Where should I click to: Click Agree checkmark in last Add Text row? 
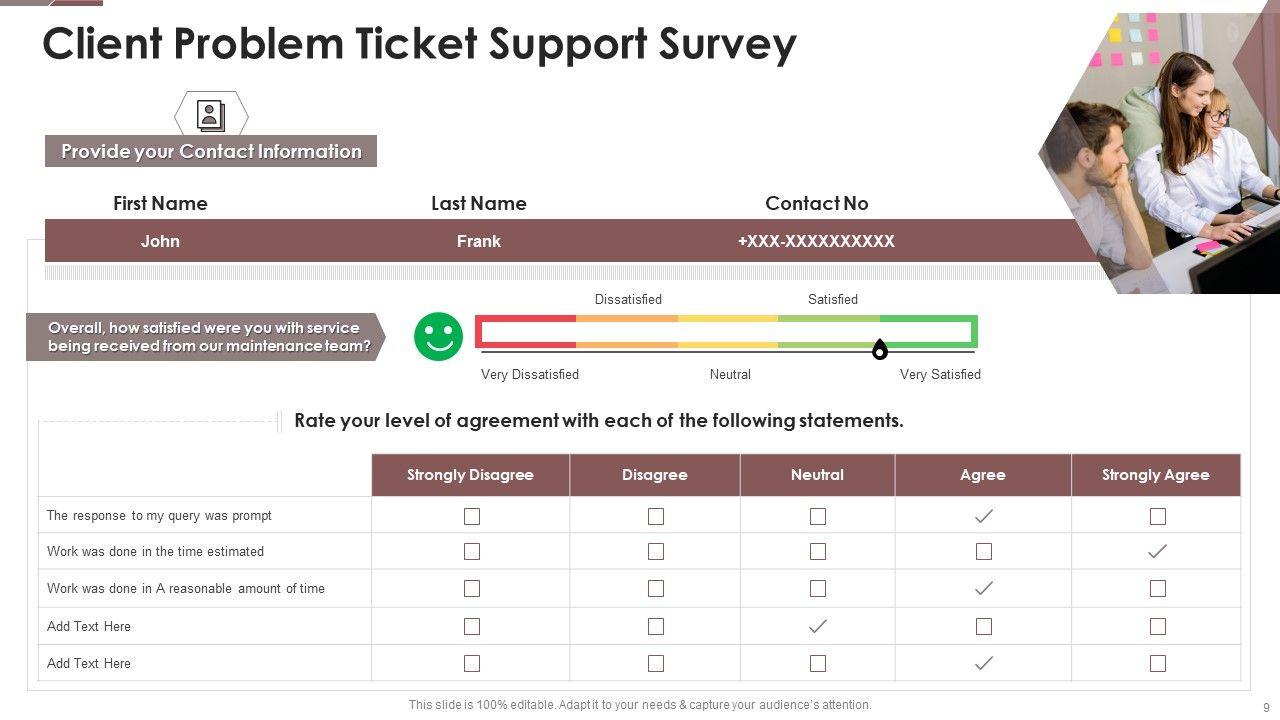(x=984, y=663)
